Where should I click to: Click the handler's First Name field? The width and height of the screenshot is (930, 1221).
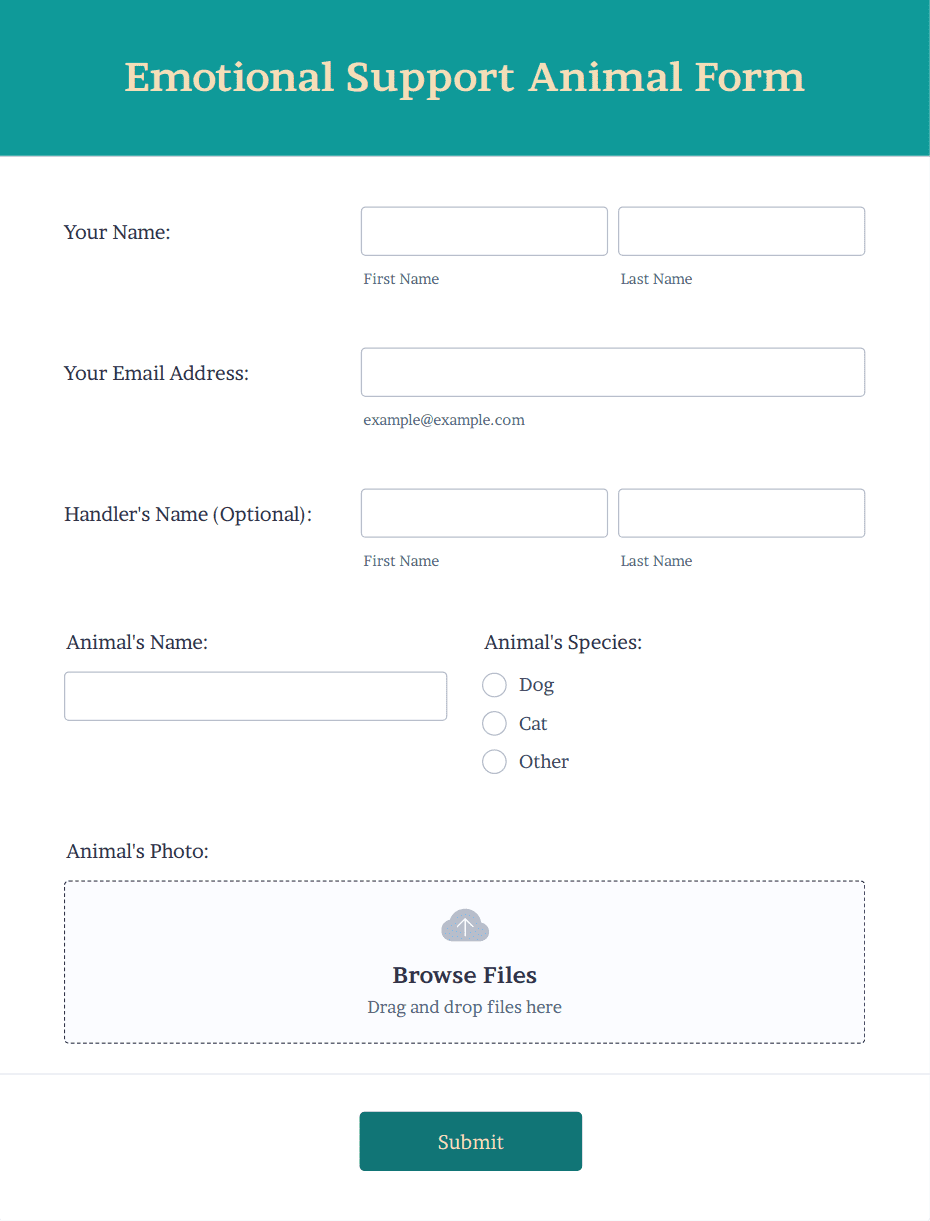pyautogui.click(x=484, y=513)
